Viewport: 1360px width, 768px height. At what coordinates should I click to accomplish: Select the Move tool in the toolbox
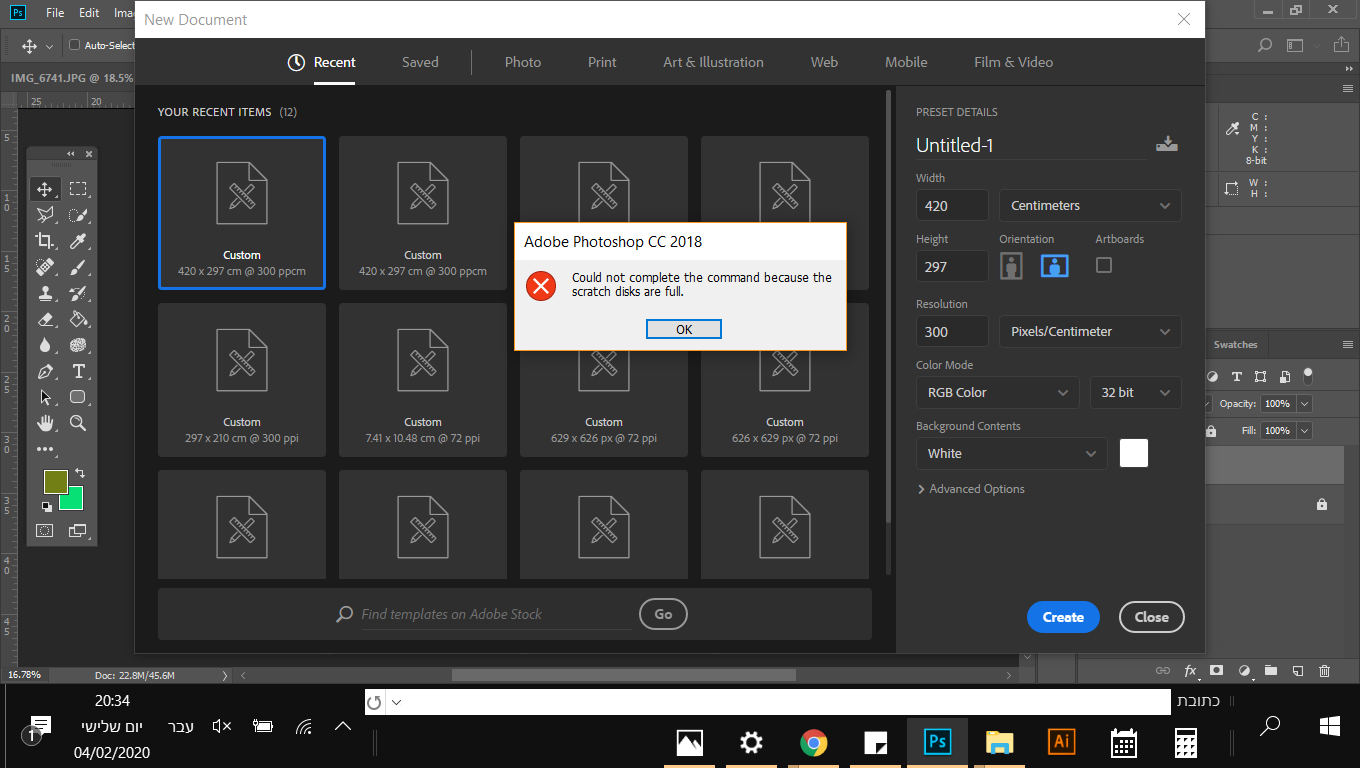pos(44,189)
